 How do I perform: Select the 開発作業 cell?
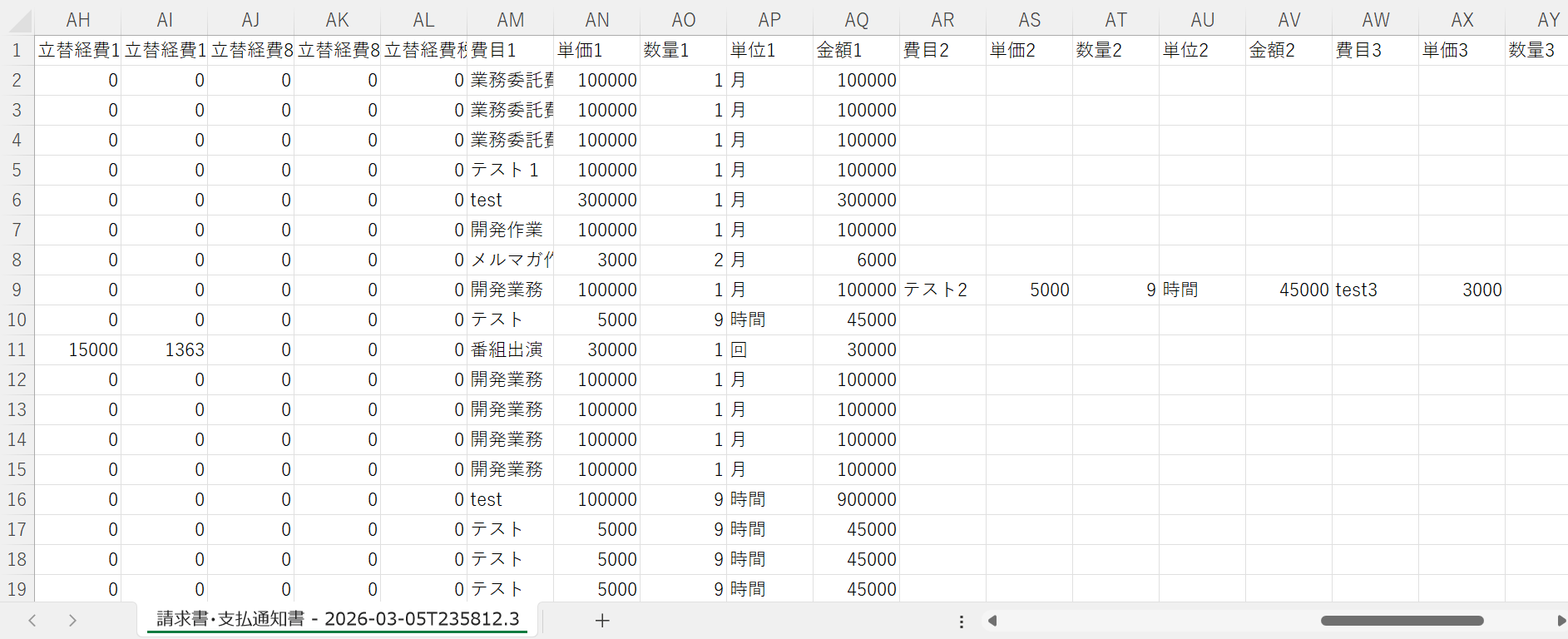511,230
